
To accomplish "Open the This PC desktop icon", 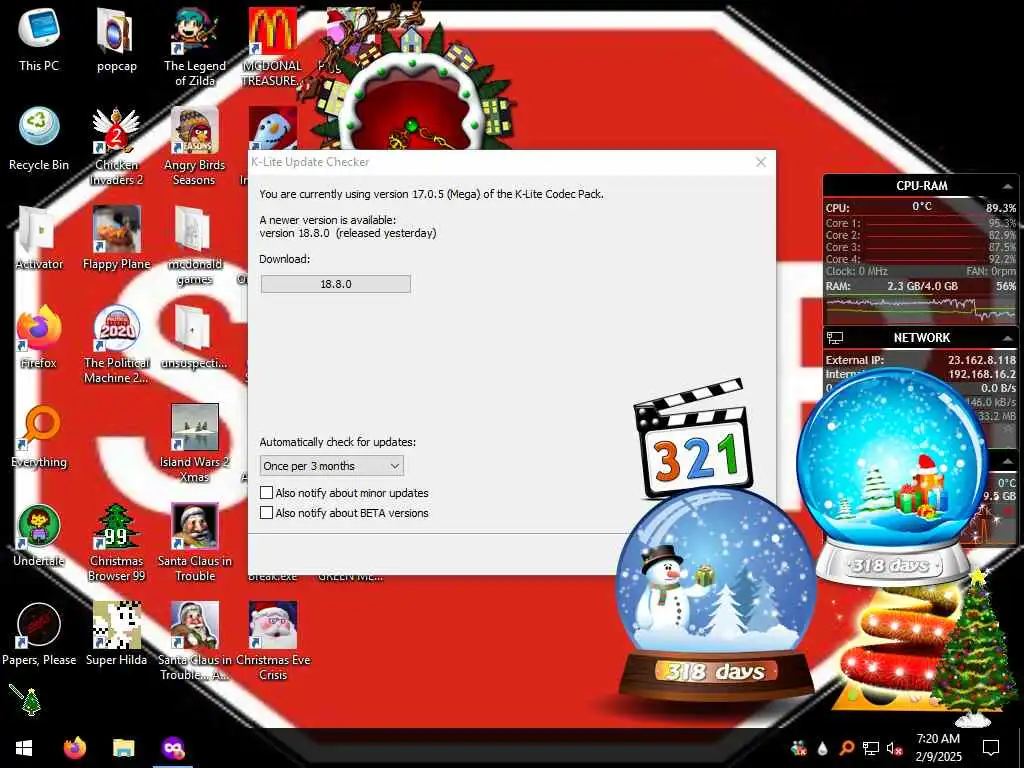I will click(x=39, y=38).
